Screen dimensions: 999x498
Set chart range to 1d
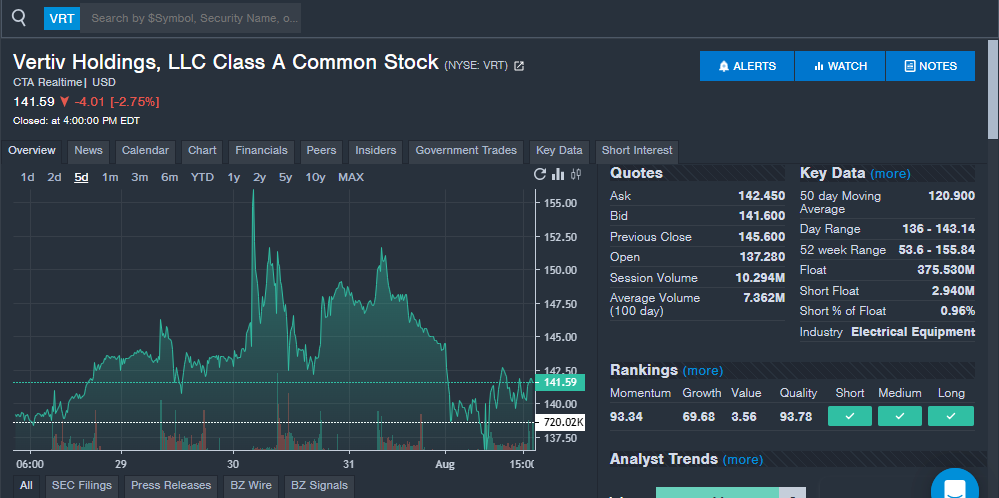[27, 177]
